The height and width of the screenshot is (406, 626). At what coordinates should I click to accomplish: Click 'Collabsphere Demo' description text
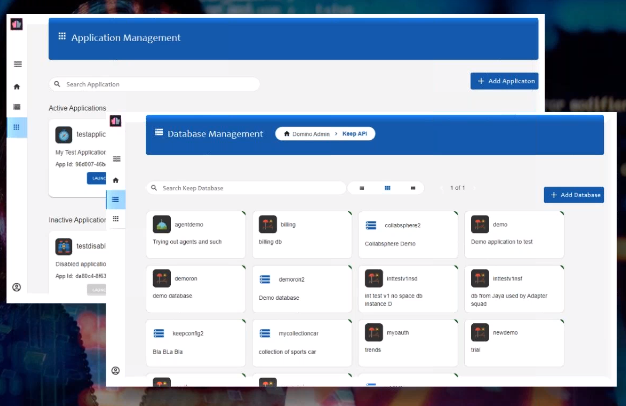[390, 244]
